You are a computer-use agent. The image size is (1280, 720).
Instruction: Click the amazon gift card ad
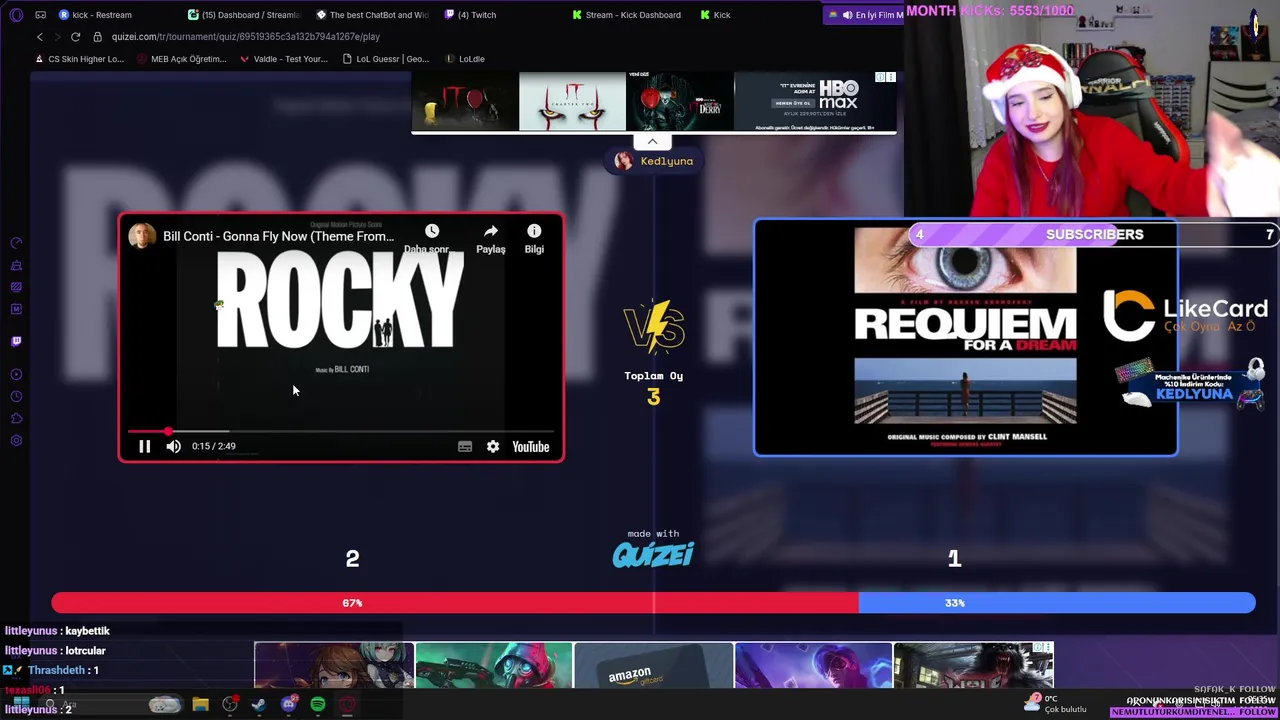point(653,666)
